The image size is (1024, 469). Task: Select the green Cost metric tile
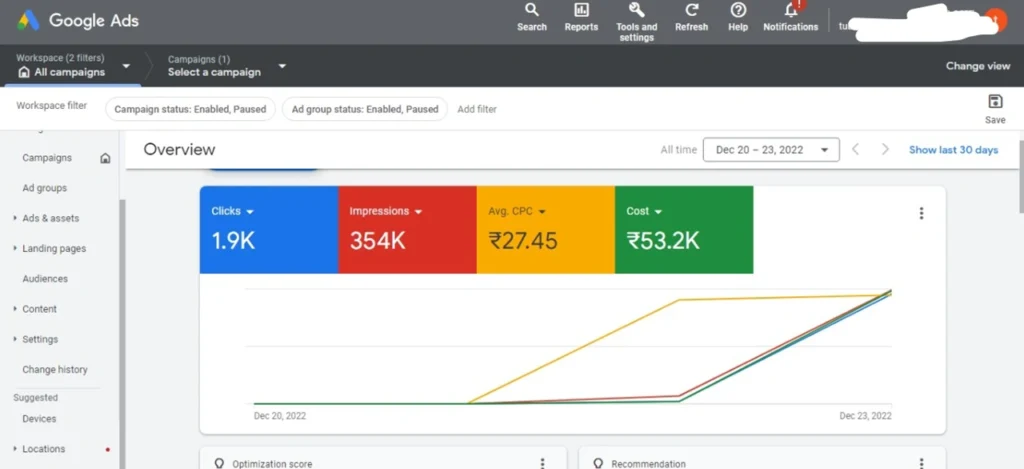point(683,229)
